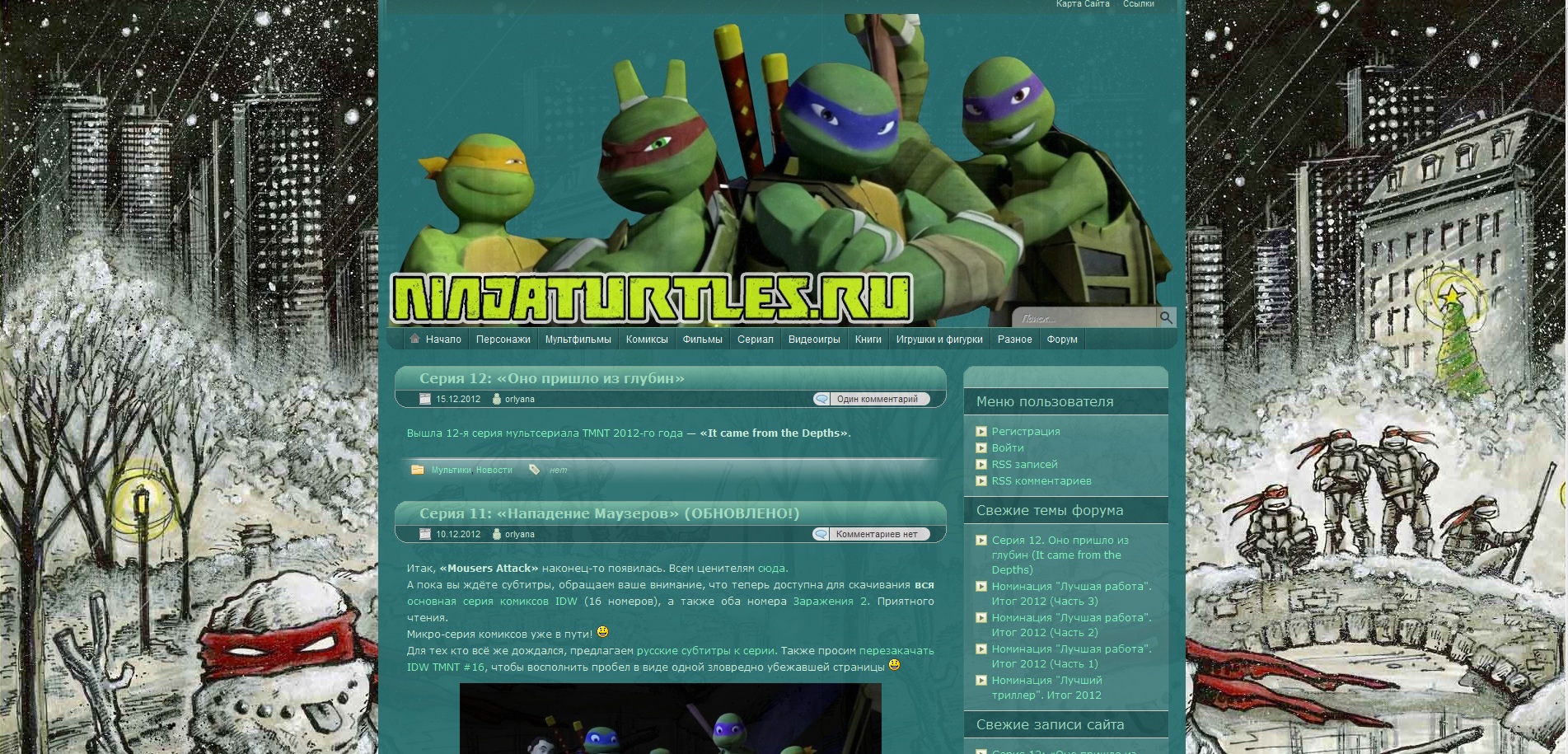Click Регистрация in the user menu
This screenshot has height=754, width=1568.
click(x=1026, y=431)
